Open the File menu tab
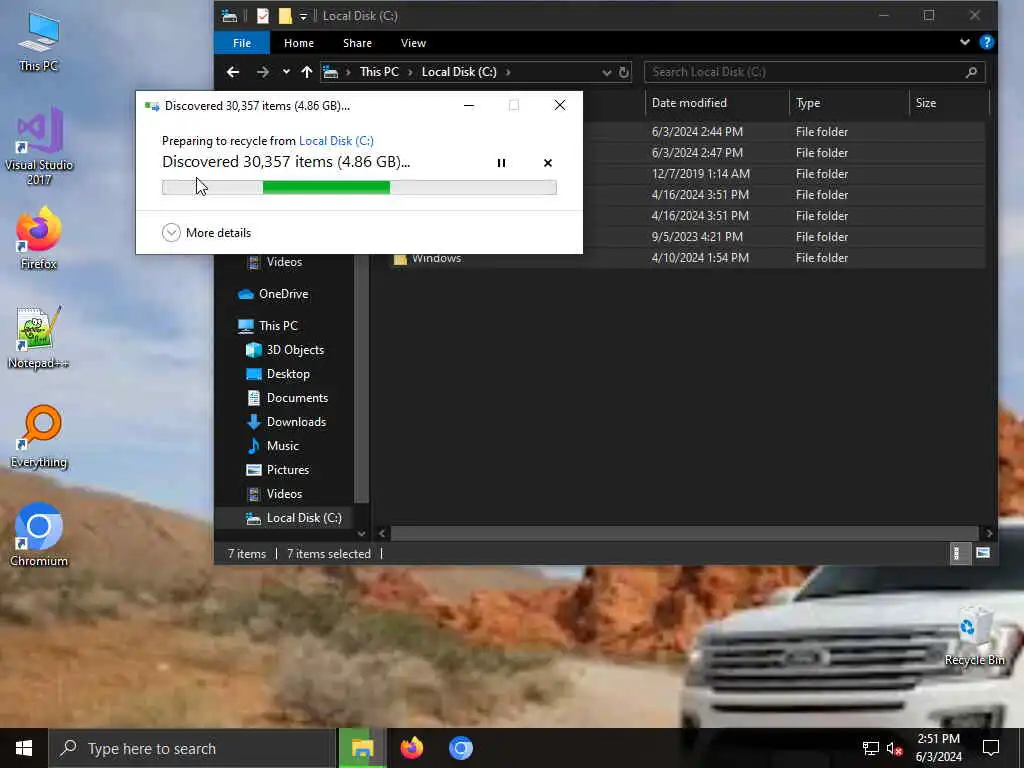Viewport: 1024px width, 768px height. pyautogui.click(x=242, y=43)
